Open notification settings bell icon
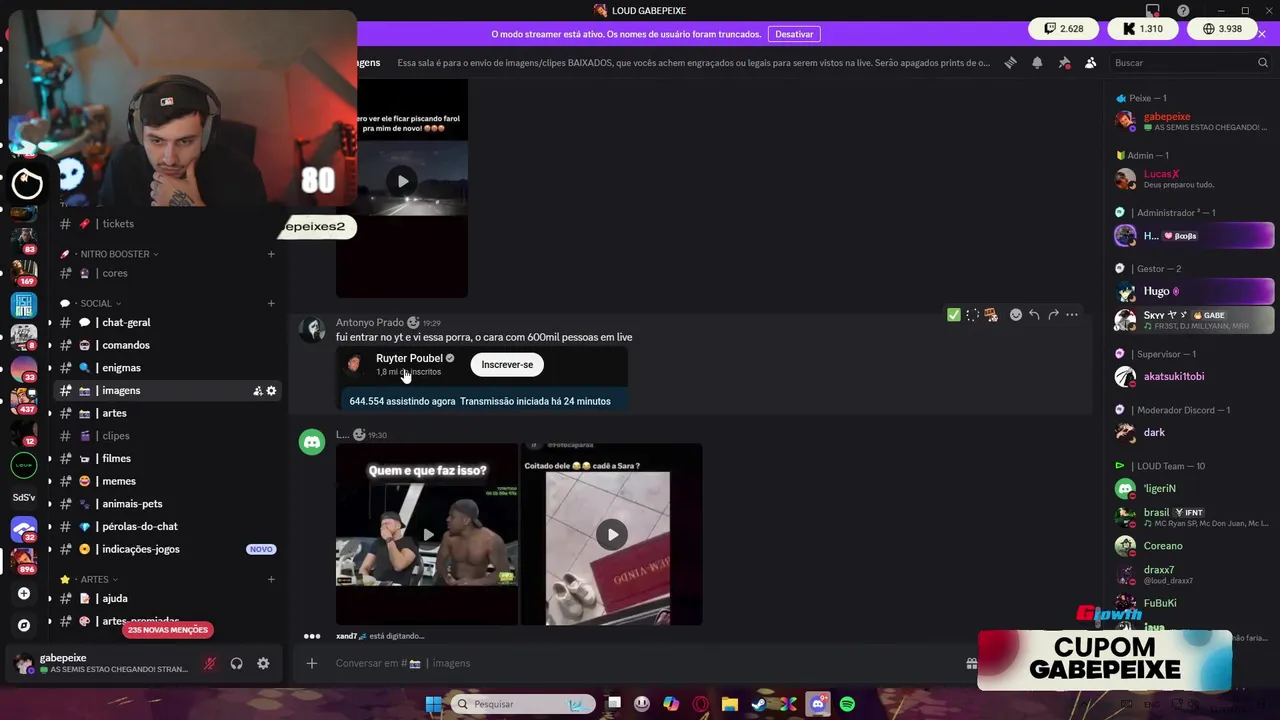This screenshot has height=720, width=1280. coord(1037,62)
